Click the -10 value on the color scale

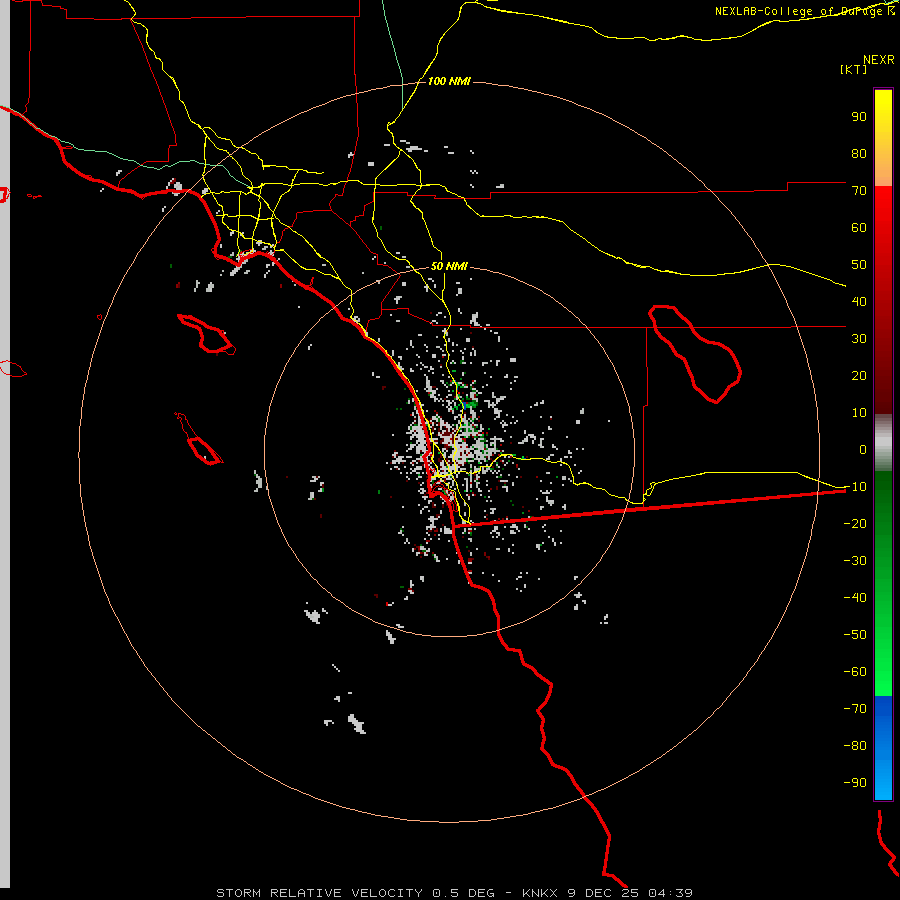(855, 487)
